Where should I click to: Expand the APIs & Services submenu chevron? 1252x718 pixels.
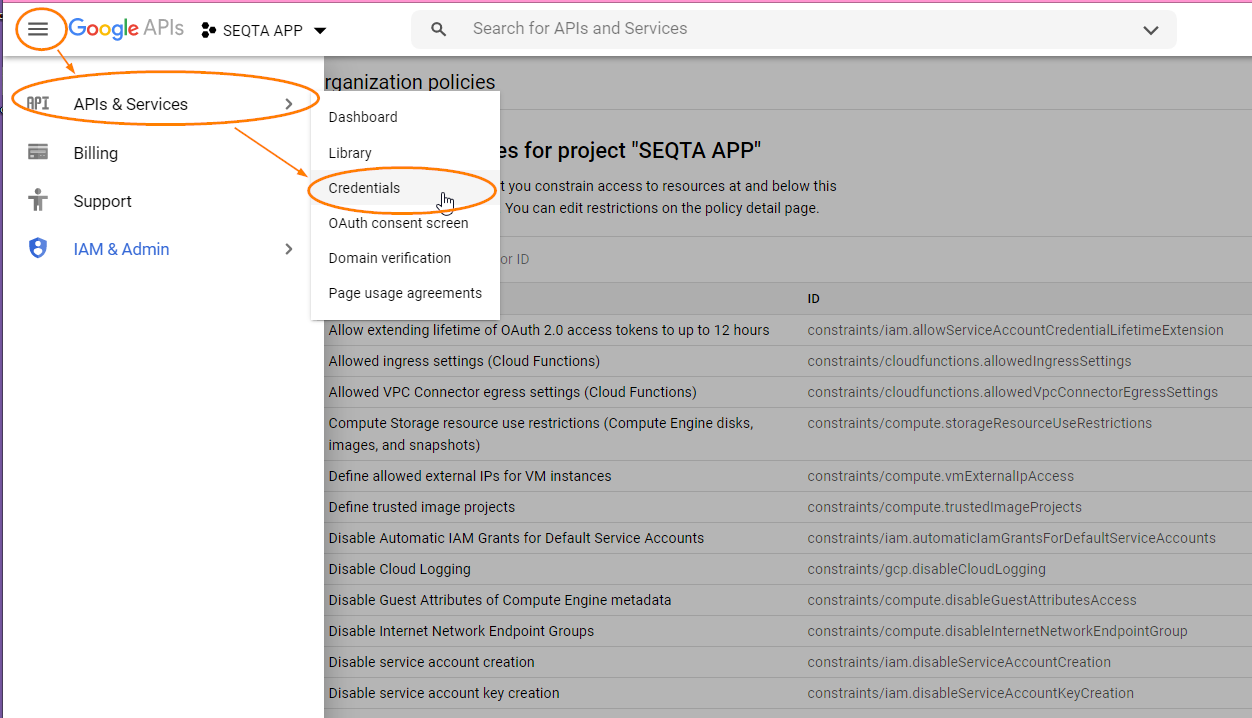[290, 103]
